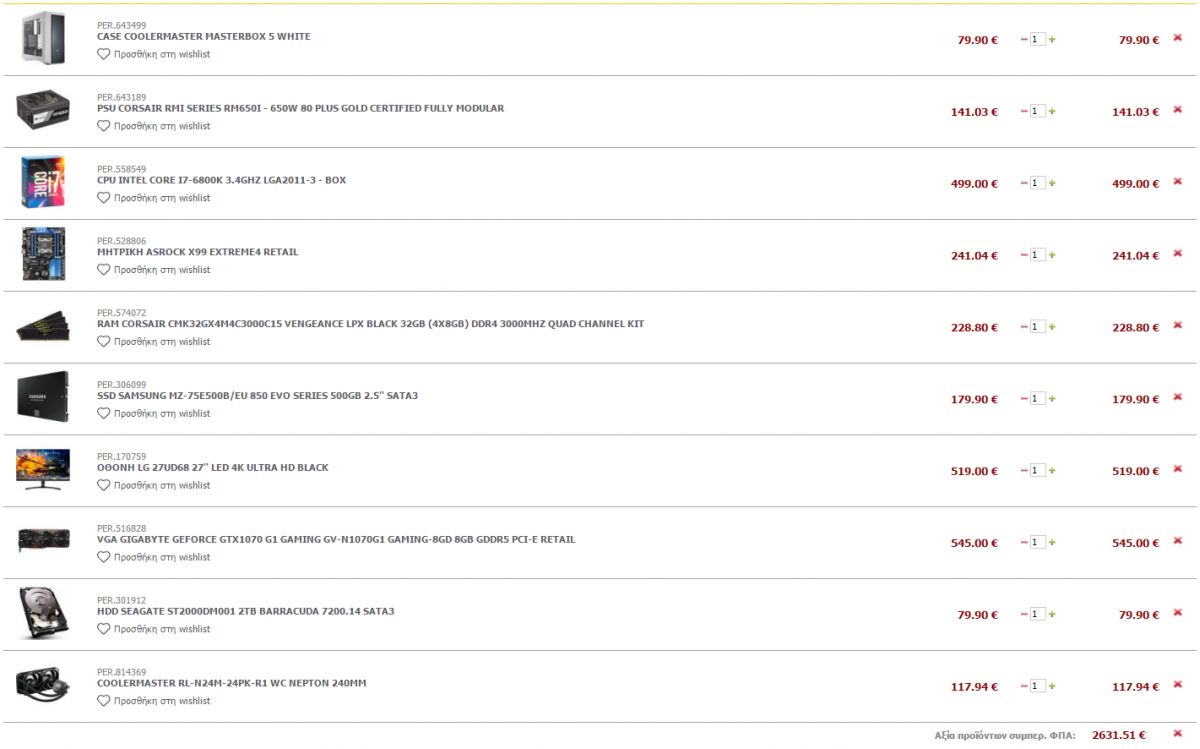Viewport: 1200px width, 749px height.
Task: View the Corsair PSU thumbnail image
Action: 43,111
